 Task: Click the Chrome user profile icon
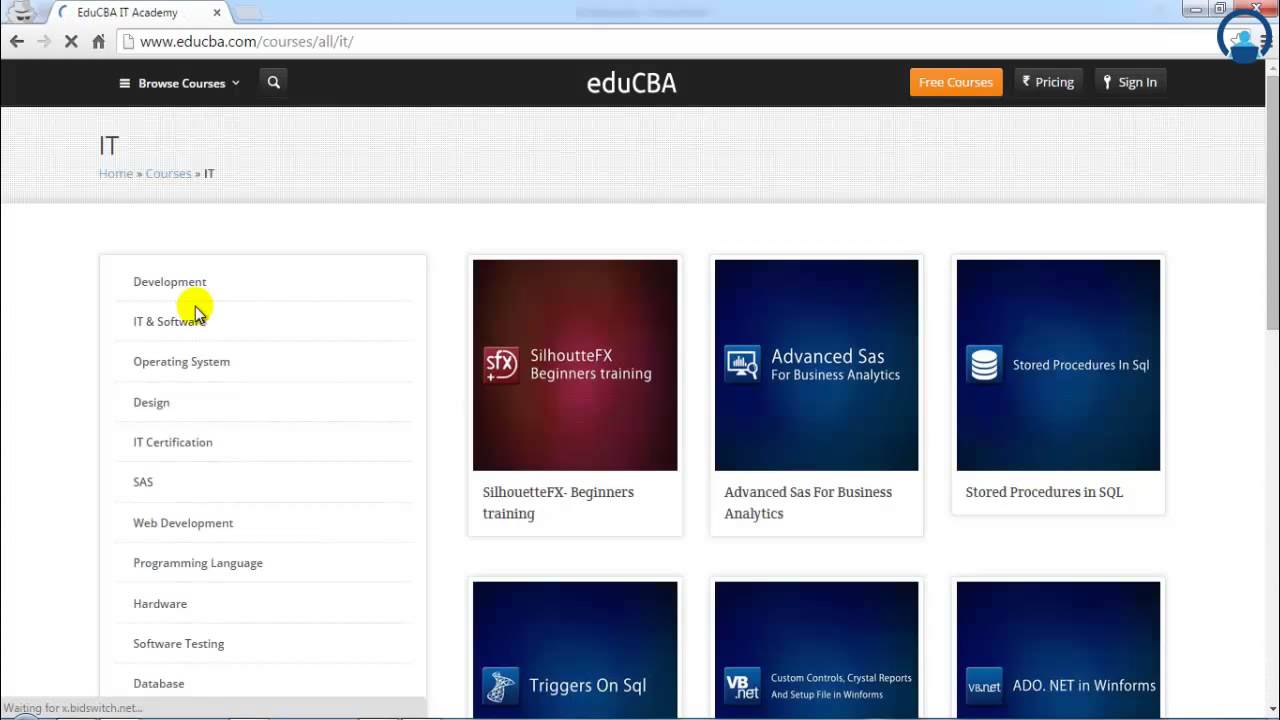coord(21,12)
